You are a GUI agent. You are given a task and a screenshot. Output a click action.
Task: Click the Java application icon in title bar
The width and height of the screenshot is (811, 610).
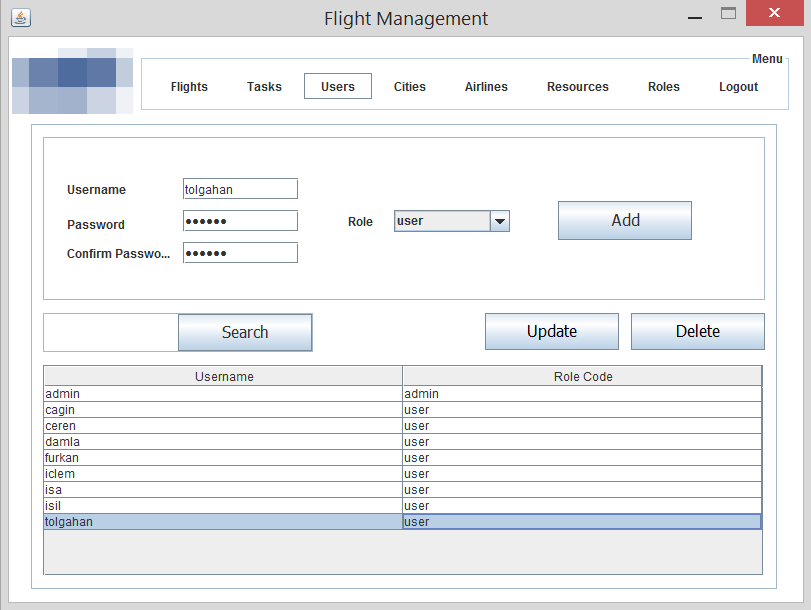point(21,17)
